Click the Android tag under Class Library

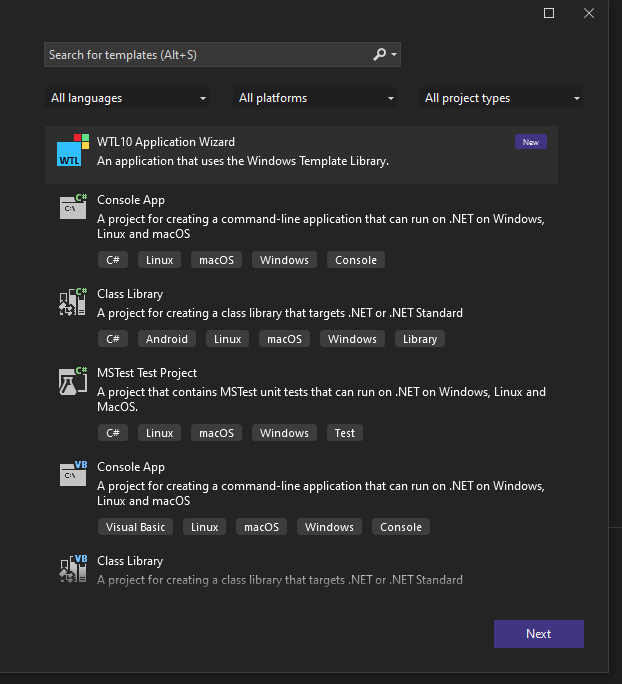tap(167, 339)
